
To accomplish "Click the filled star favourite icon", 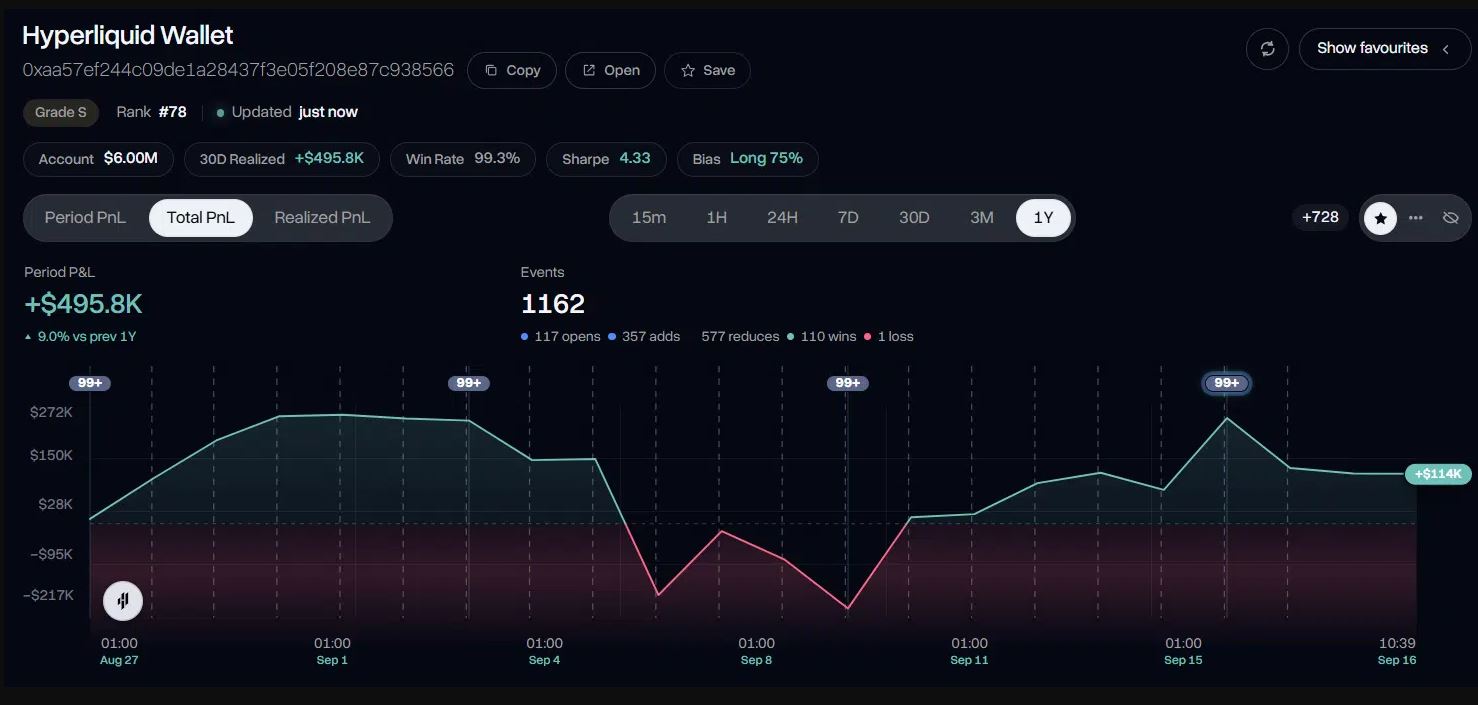I will click(x=1380, y=217).
